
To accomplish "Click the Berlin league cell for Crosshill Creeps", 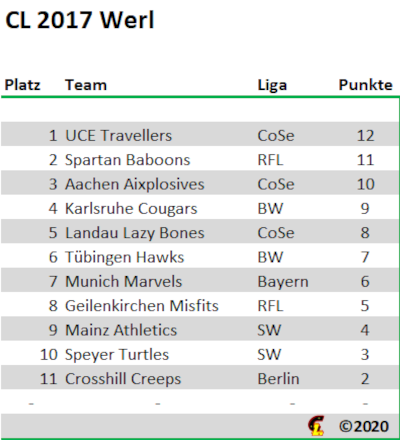I will tap(278, 379).
